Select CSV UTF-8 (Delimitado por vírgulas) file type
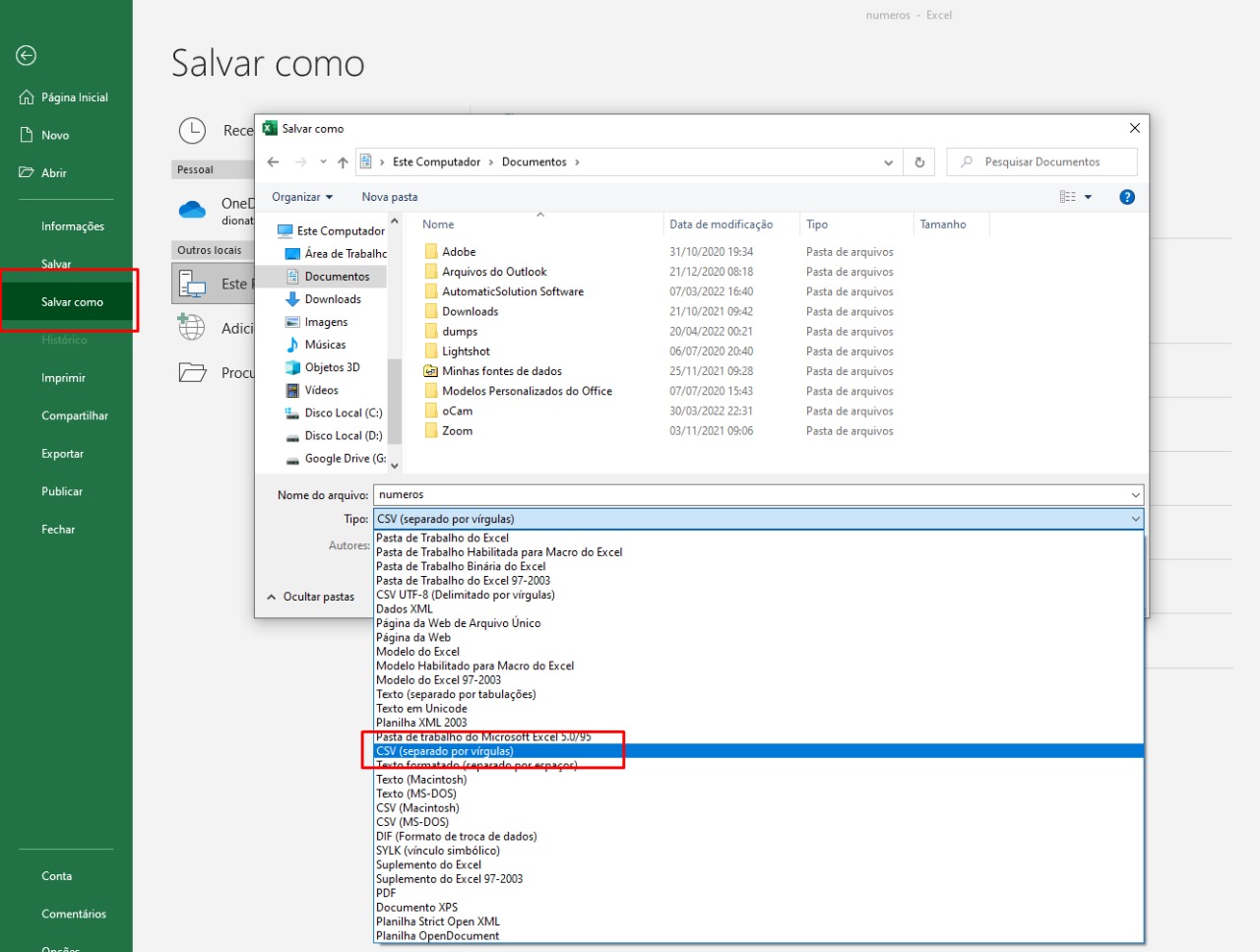 pos(466,595)
